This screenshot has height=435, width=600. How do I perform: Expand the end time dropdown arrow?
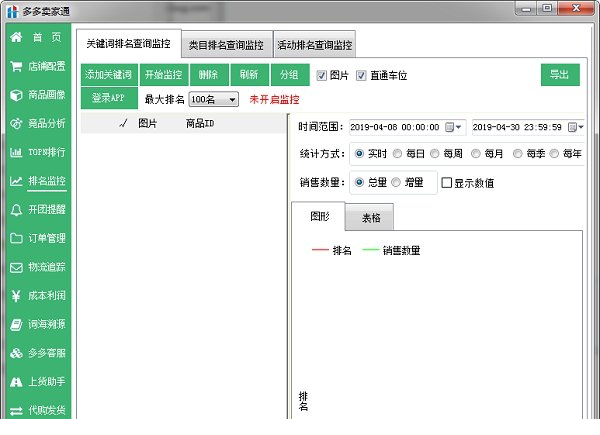(x=580, y=127)
